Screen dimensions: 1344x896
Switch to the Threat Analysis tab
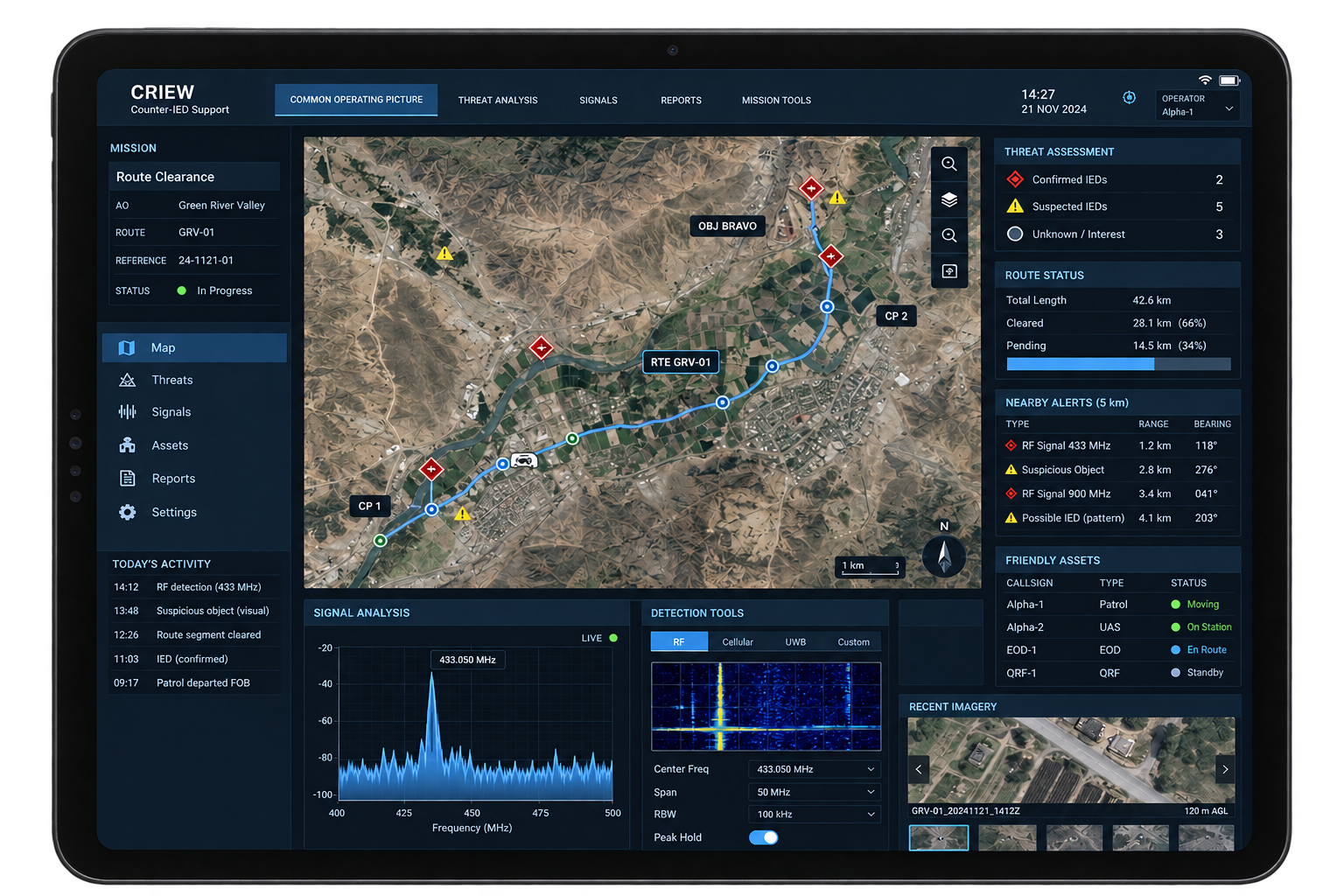coord(498,101)
